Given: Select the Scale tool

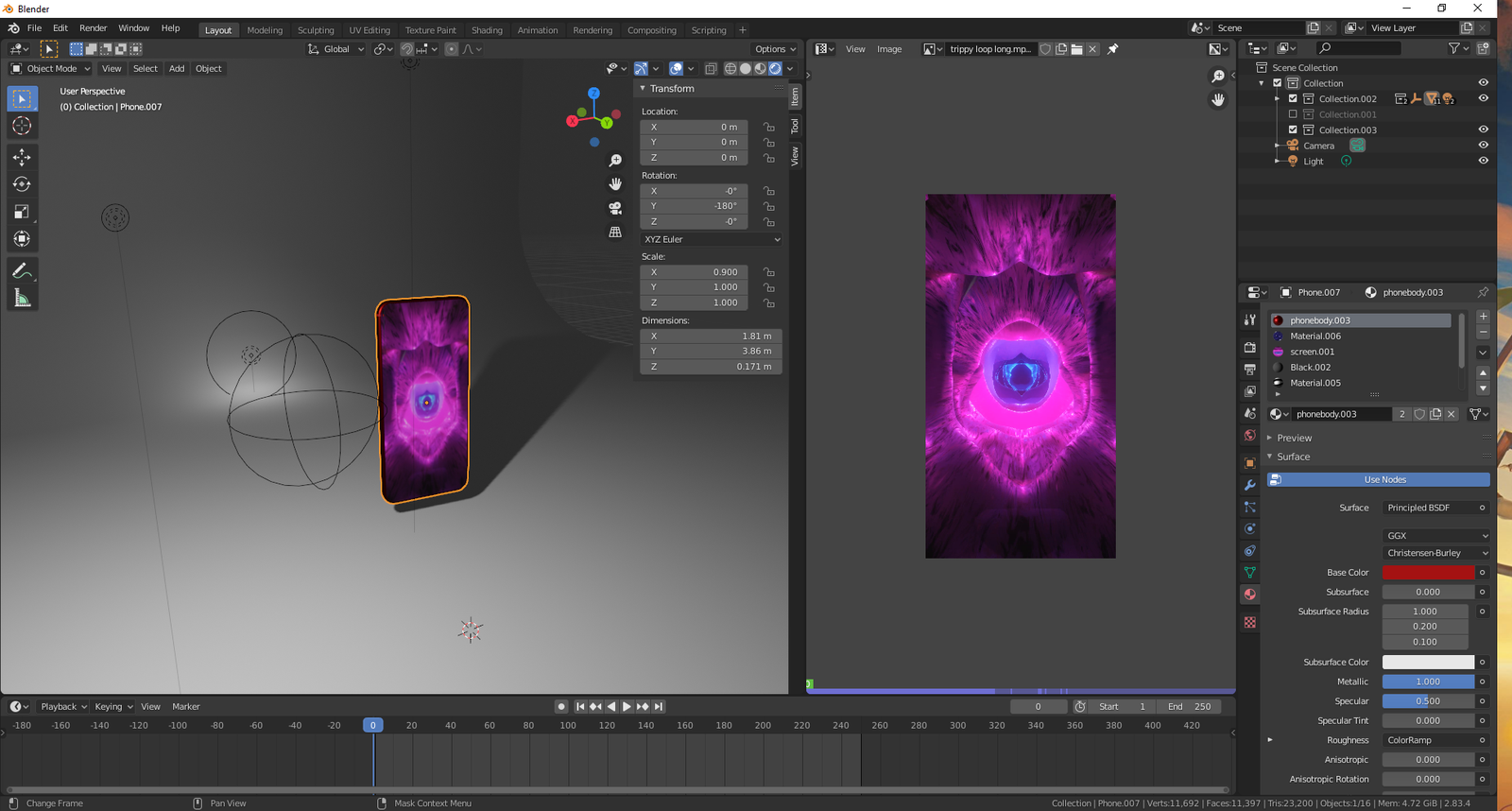Looking at the screenshot, I should coord(22,212).
